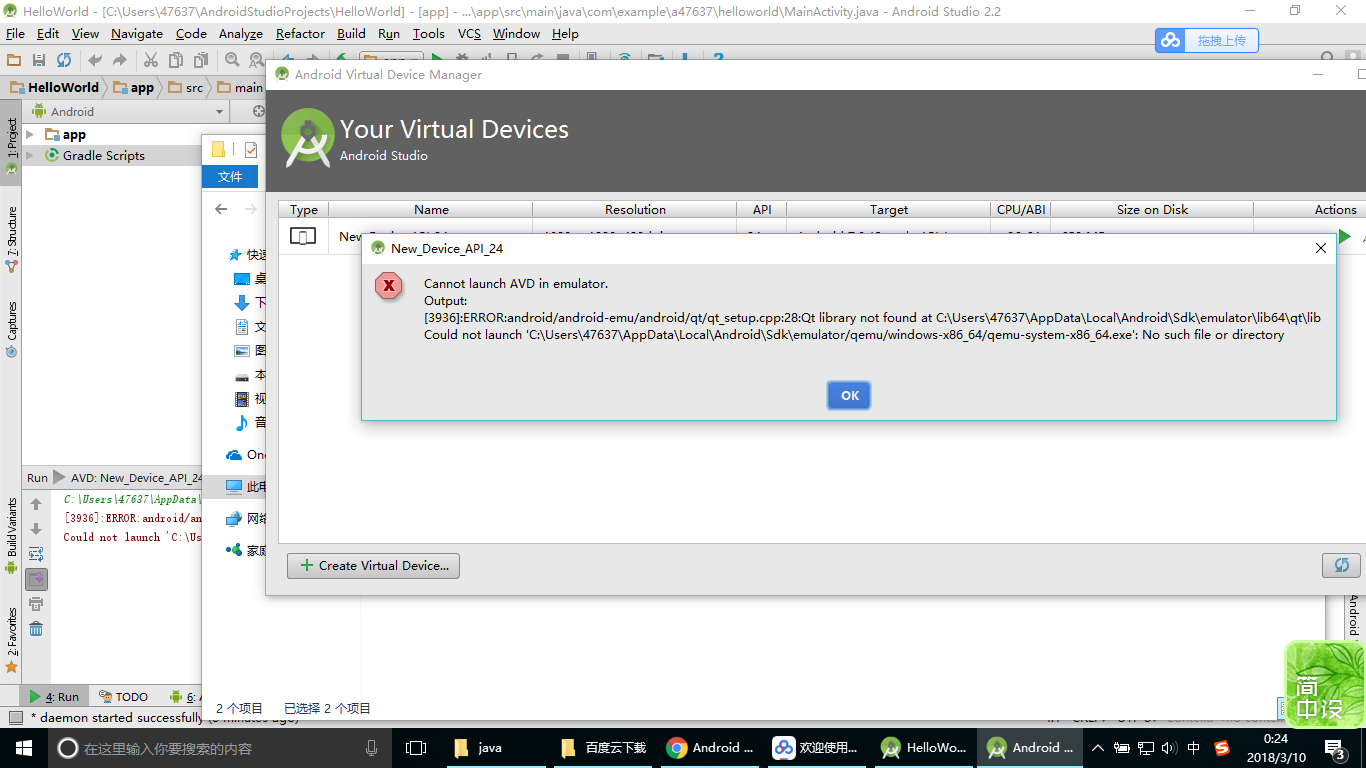Open the 2: Favorites side tab
Viewport: 1366px width, 768px height.
tap(11, 640)
